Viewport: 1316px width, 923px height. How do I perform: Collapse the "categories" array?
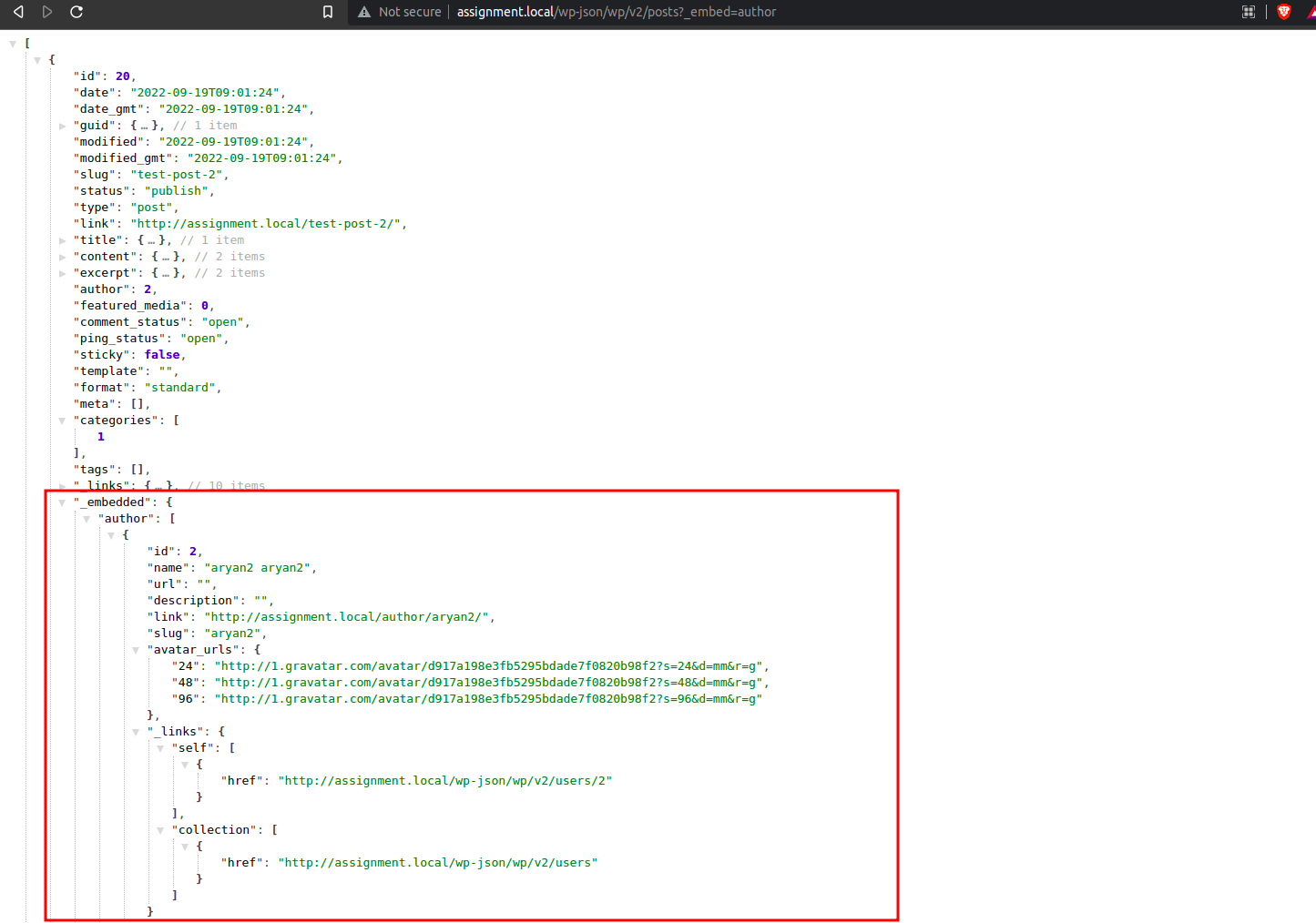(62, 421)
